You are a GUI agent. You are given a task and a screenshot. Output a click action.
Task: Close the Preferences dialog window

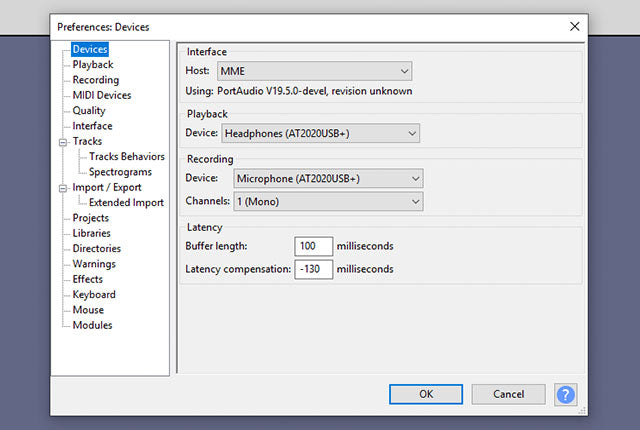tap(574, 26)
